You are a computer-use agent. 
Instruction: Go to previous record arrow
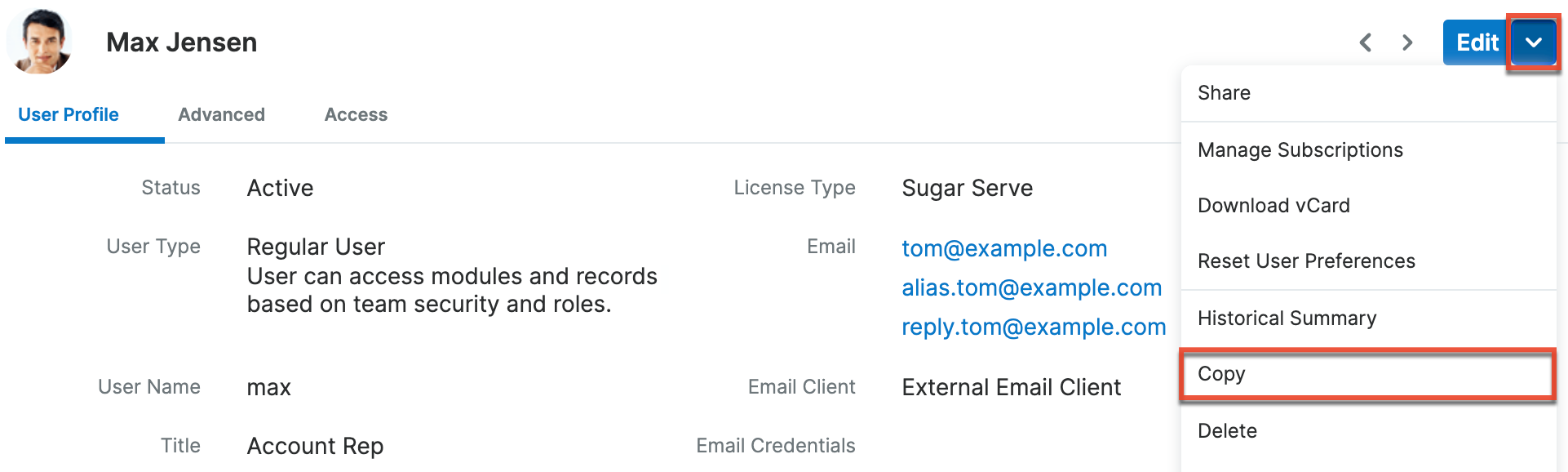(x=1366, y=42)
